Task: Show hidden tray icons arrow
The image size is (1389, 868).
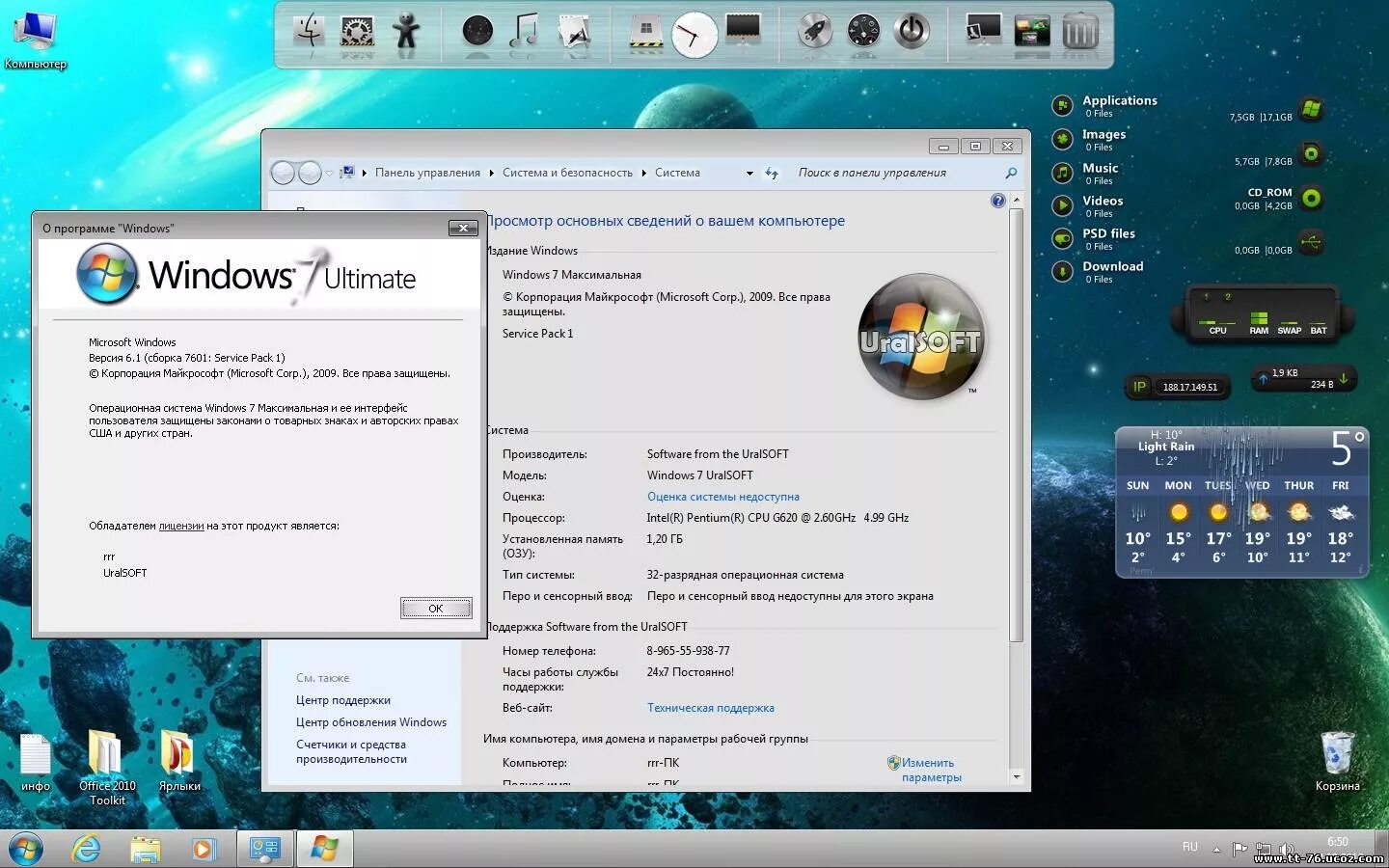Action: pos(1216,850)
